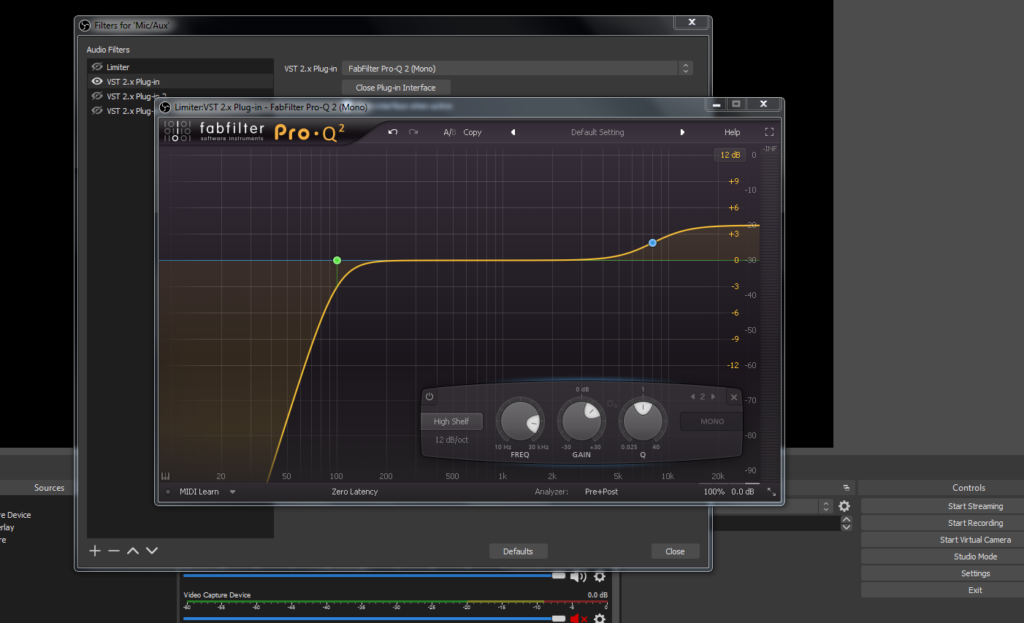This screenshot has width=1024, height=623.
Task: Click the Sources panel header
Action: (49, 488)
